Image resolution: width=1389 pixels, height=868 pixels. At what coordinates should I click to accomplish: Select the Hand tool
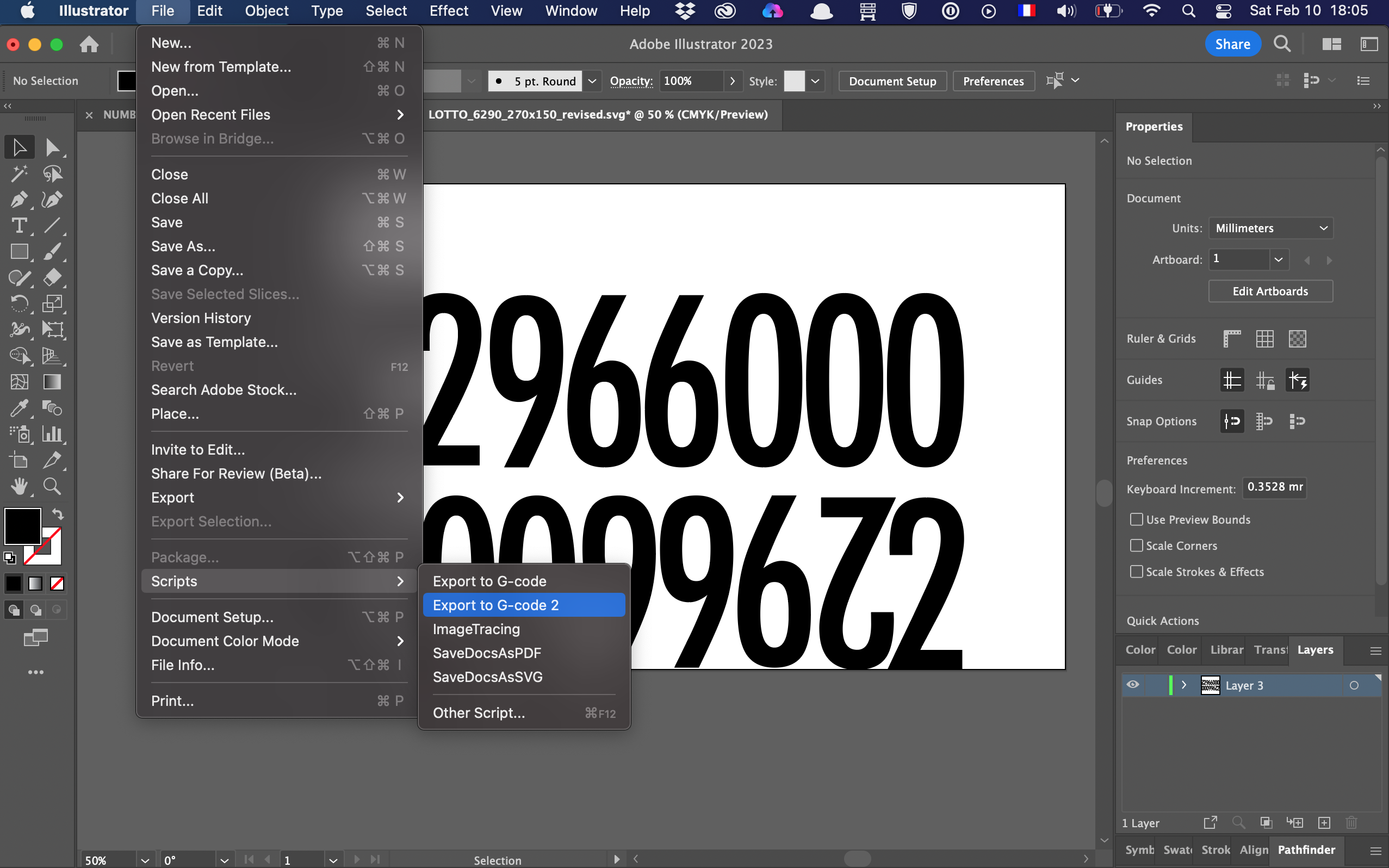[x=20, y=486]
